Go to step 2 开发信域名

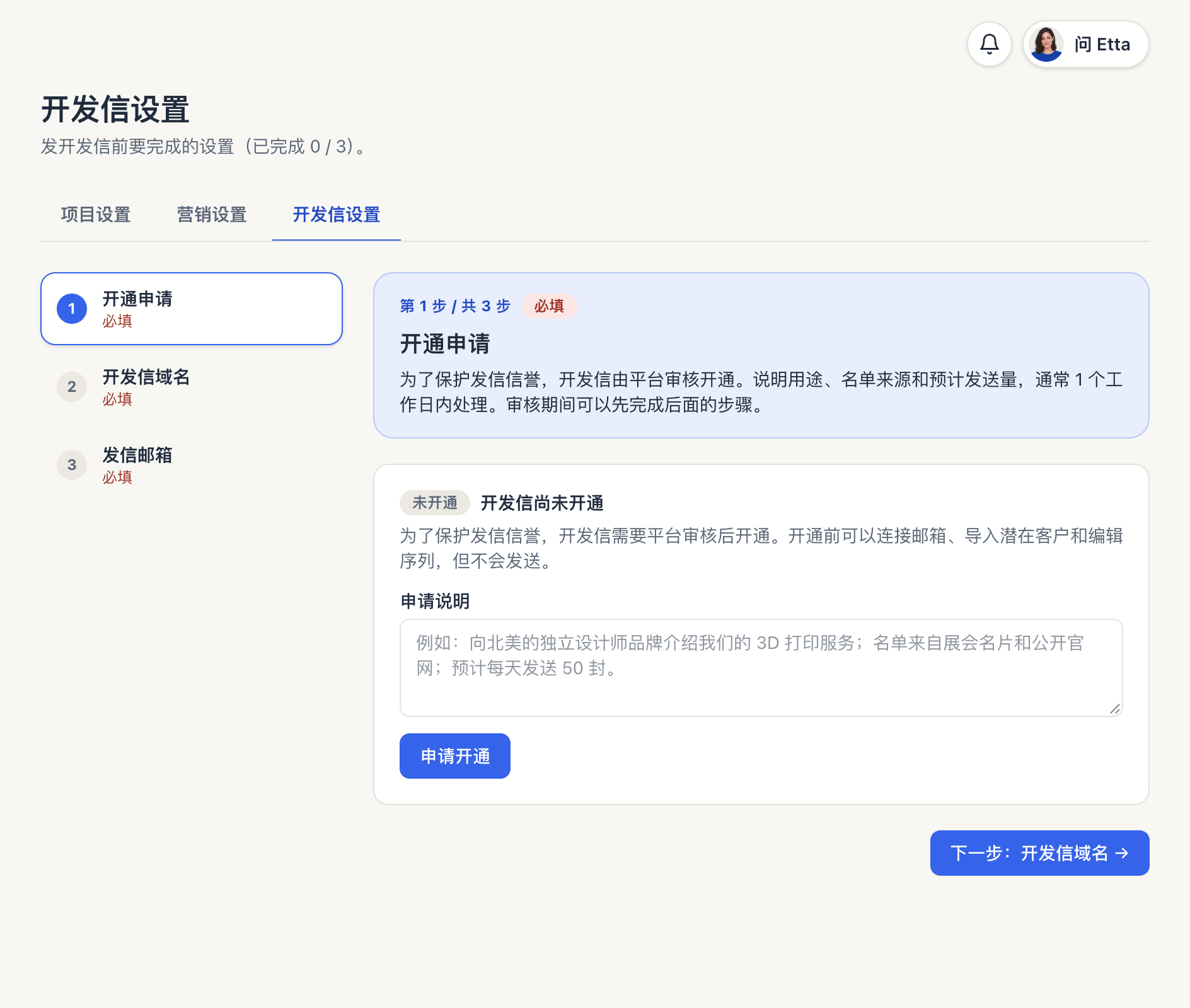pos(192,387)
